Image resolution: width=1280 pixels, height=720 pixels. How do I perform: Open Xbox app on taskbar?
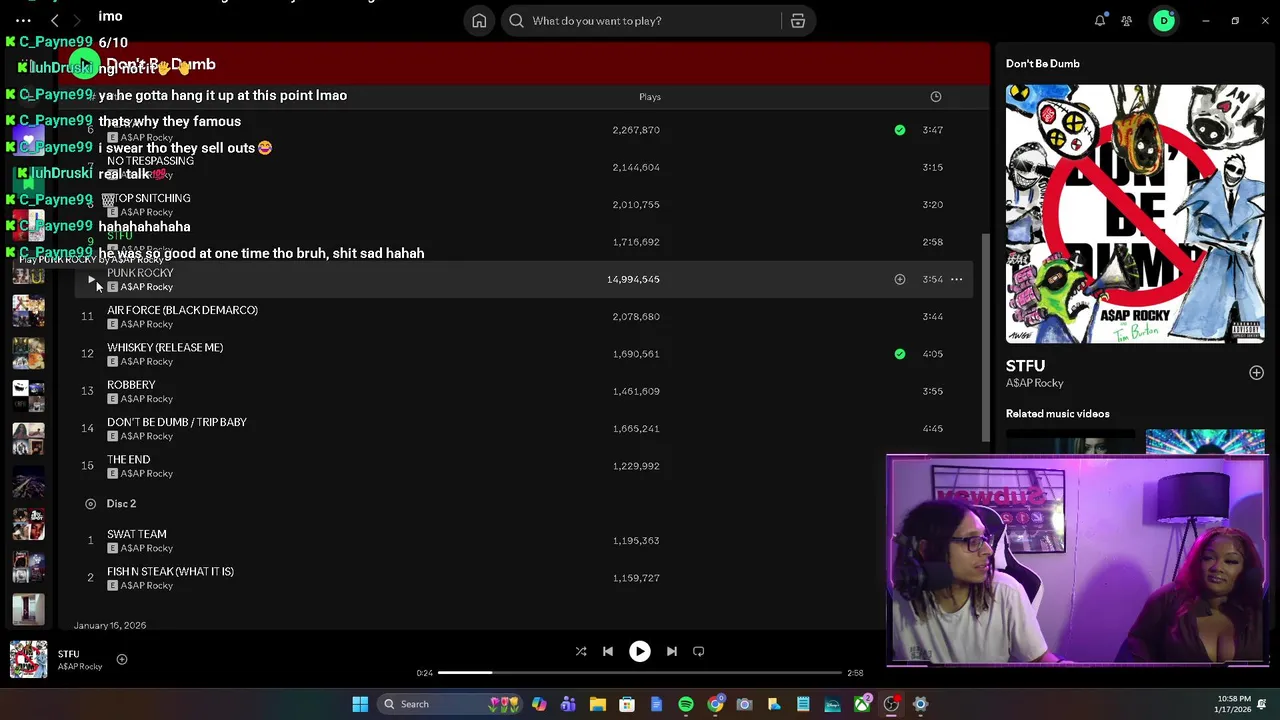[x=862, y=704]
